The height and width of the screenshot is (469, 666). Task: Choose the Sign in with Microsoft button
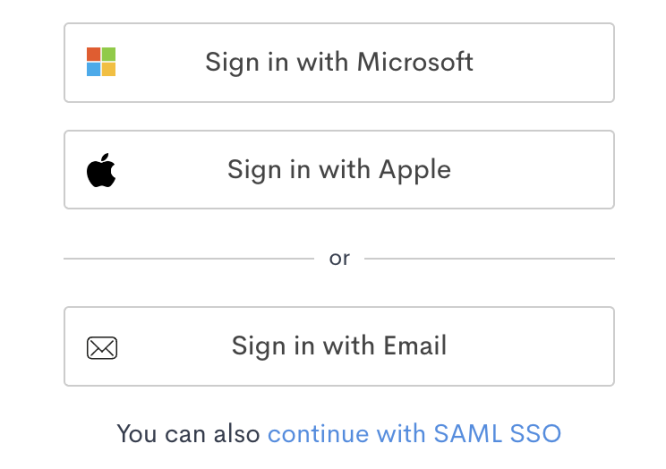(x=339, y=62)
